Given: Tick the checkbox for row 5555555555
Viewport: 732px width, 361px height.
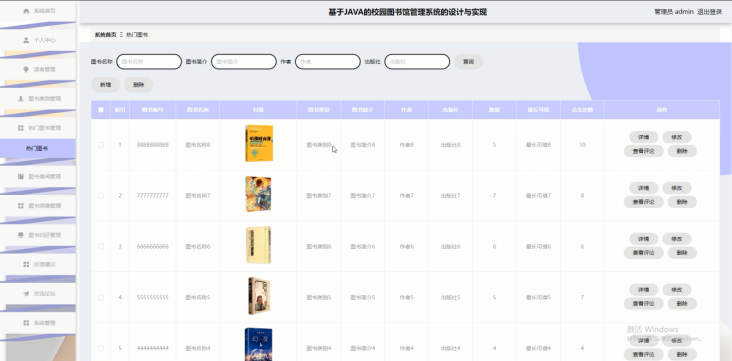Looking at the screenshot, I should 101,297.
